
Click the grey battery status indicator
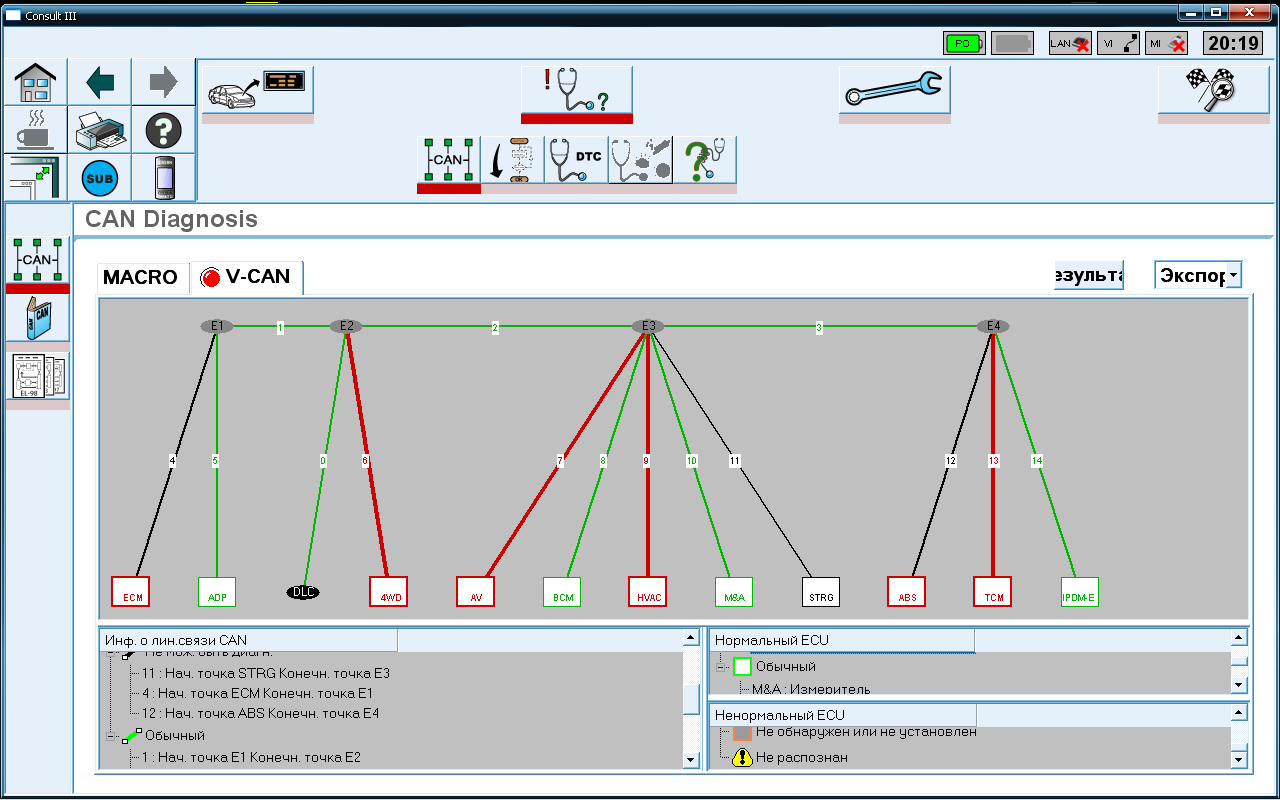coord(1012,43)
